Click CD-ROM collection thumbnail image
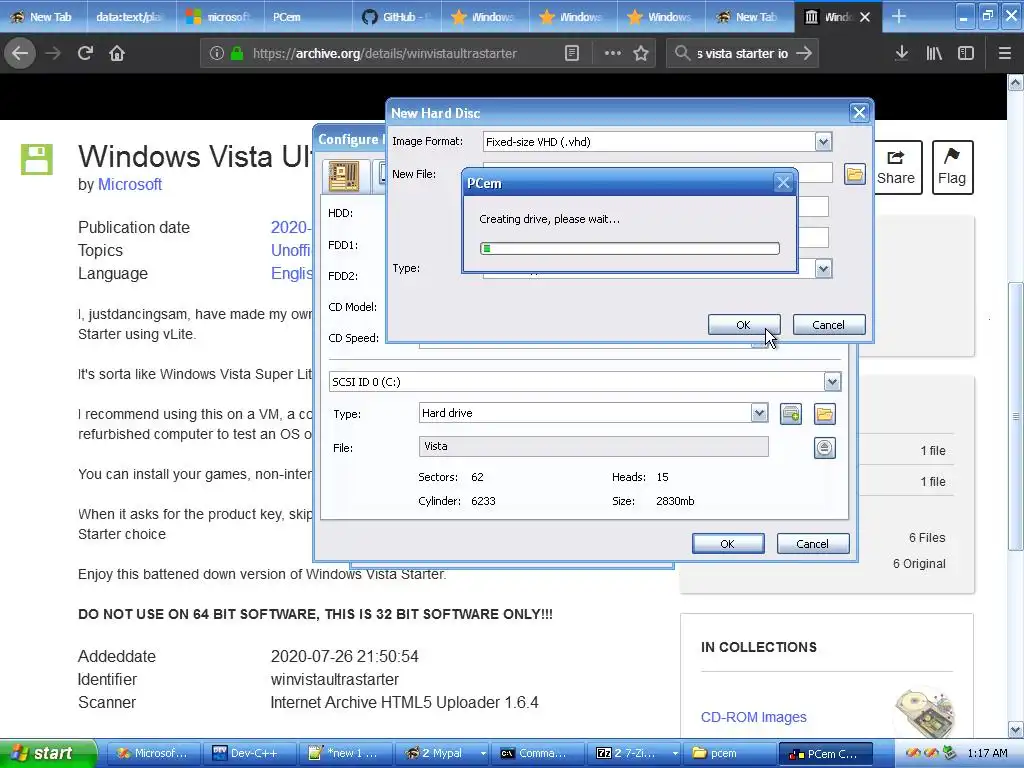This screenshot has width=1024, height=768. [923, 712]
